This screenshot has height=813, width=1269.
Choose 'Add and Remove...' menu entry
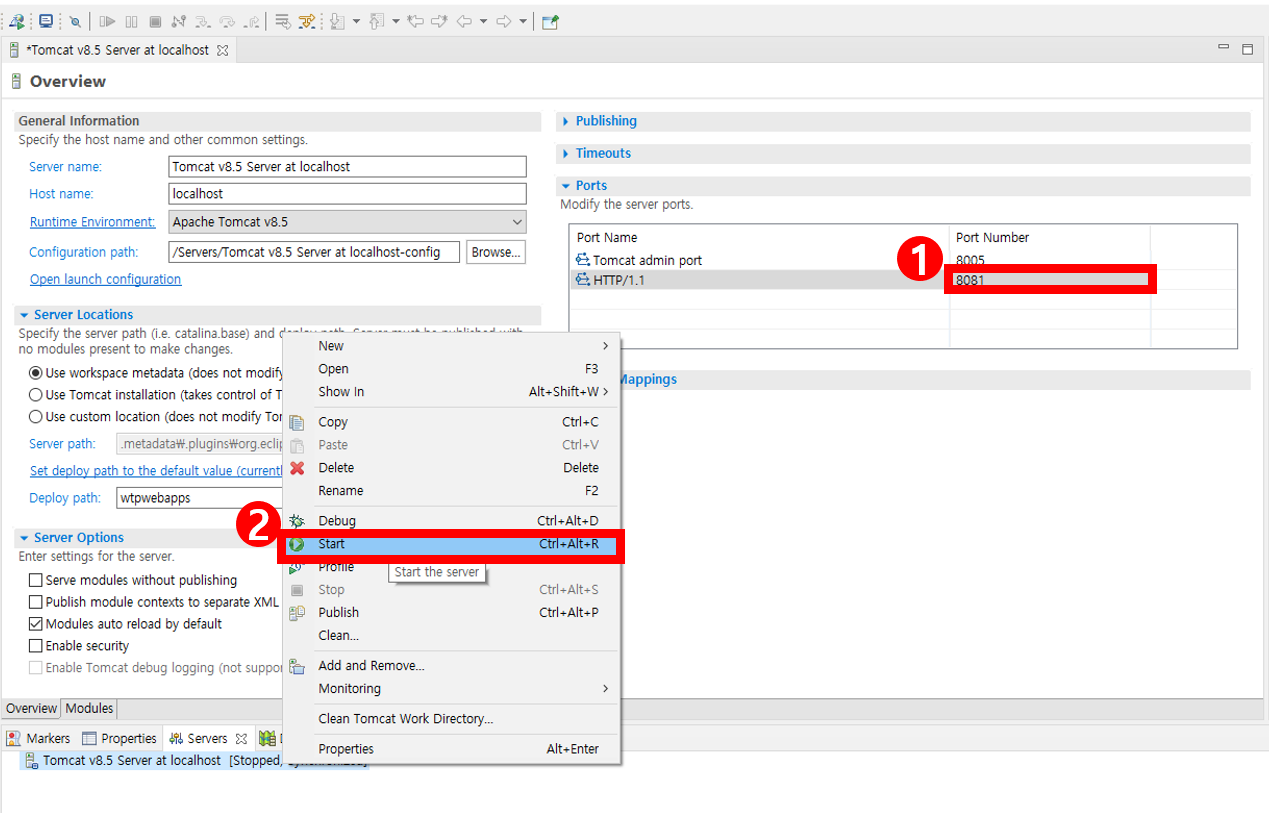(x=451, y=666)
